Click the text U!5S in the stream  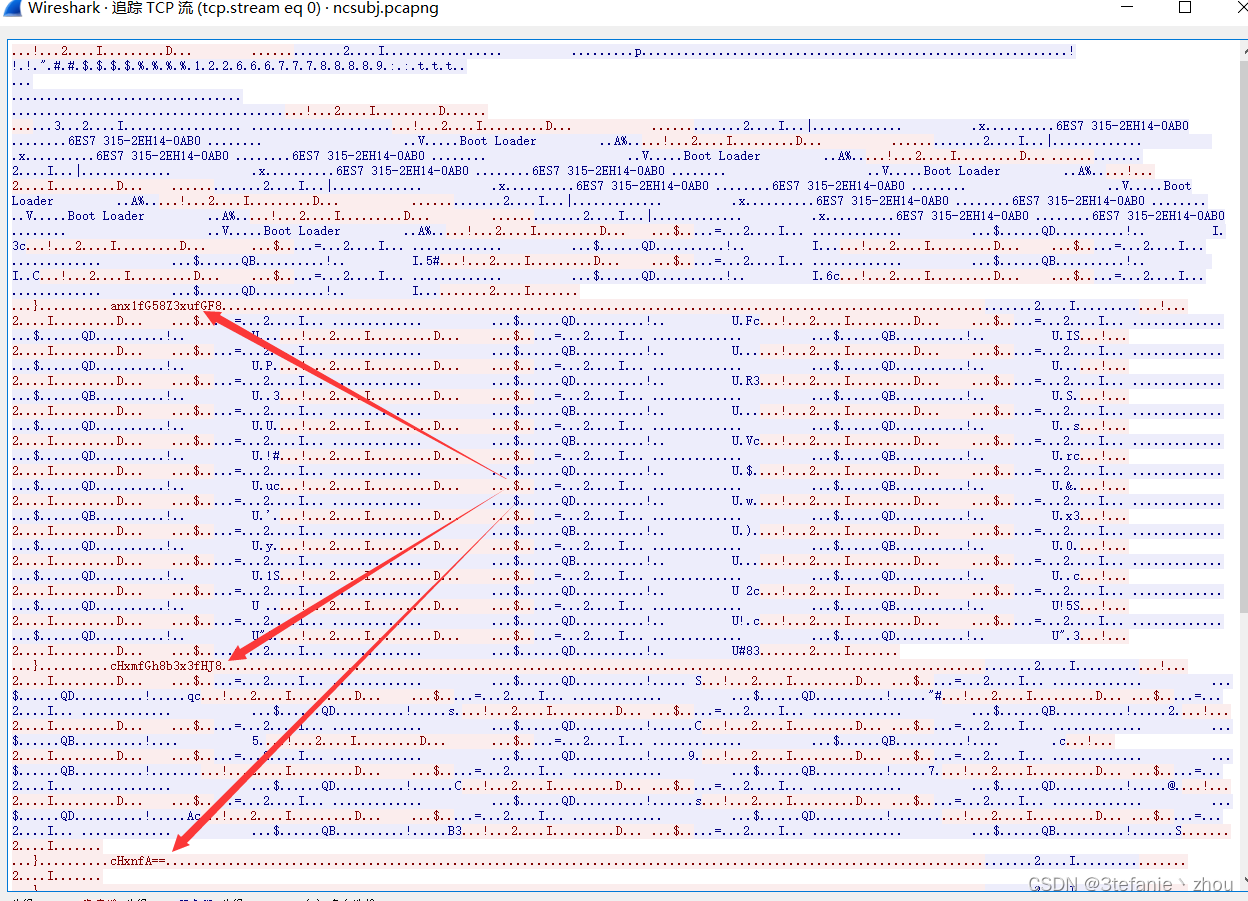pos(1066,606)
